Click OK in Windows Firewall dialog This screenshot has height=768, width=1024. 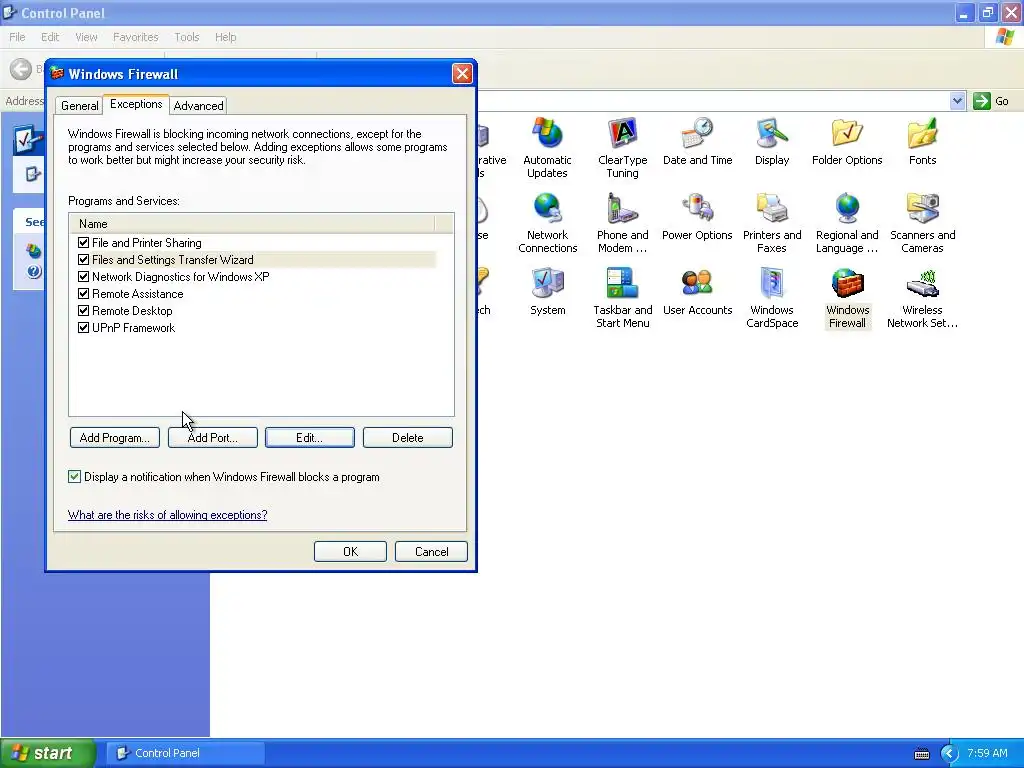(350, 552)
